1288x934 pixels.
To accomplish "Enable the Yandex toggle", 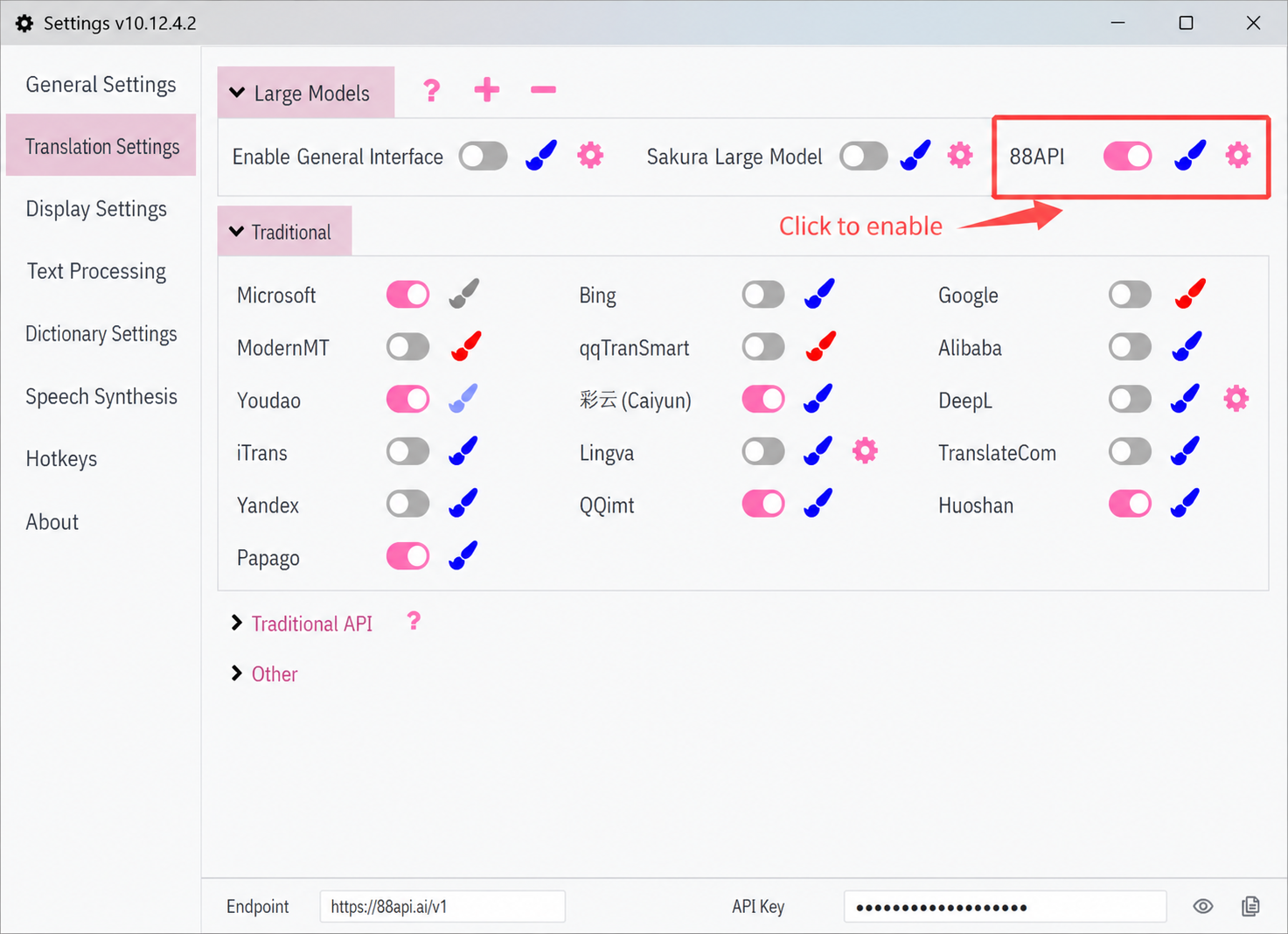I will [408, 504].
